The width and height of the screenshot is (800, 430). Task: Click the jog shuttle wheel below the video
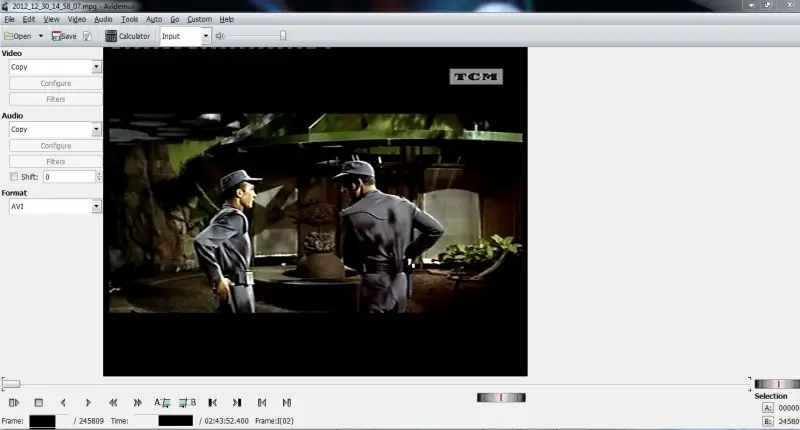501,397
